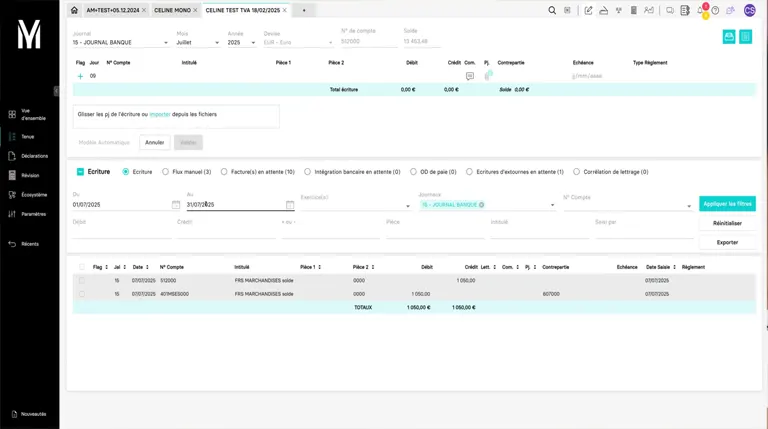Click the N° Compte filter input field
This screenshot has height=429, width=768.
(623, 206)
